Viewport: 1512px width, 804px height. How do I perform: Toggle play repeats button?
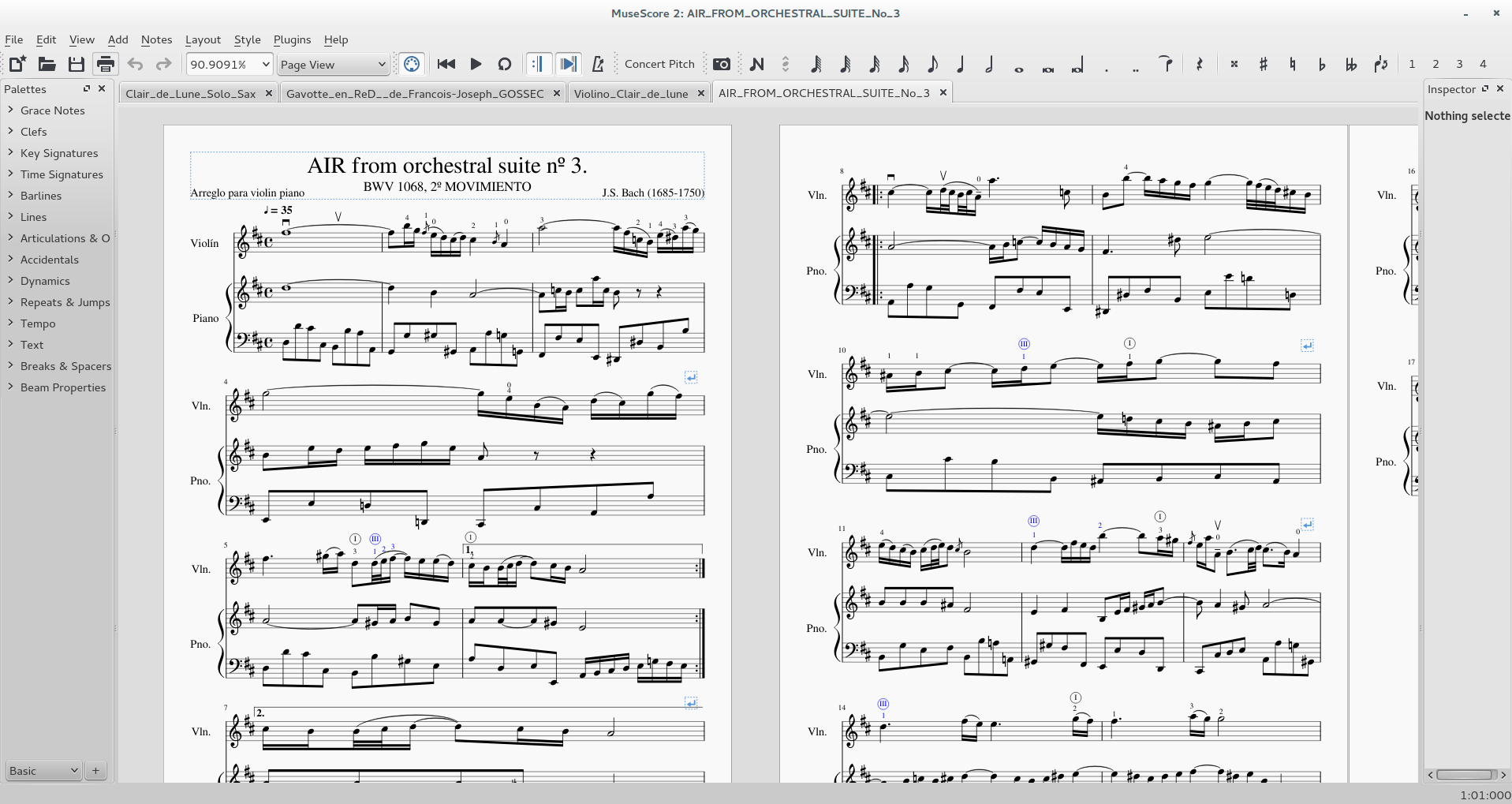(x=539, y=64)
